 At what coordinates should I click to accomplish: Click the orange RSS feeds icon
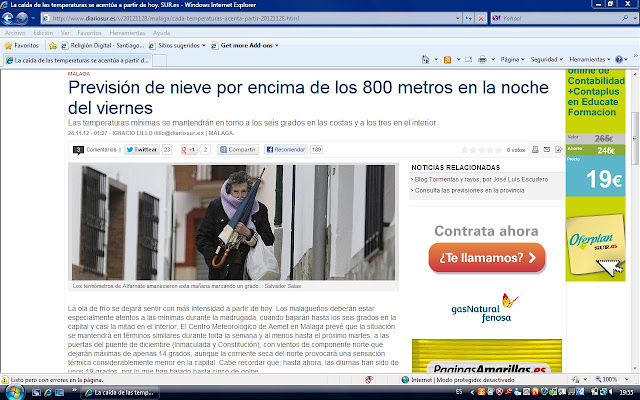(447, 60)
